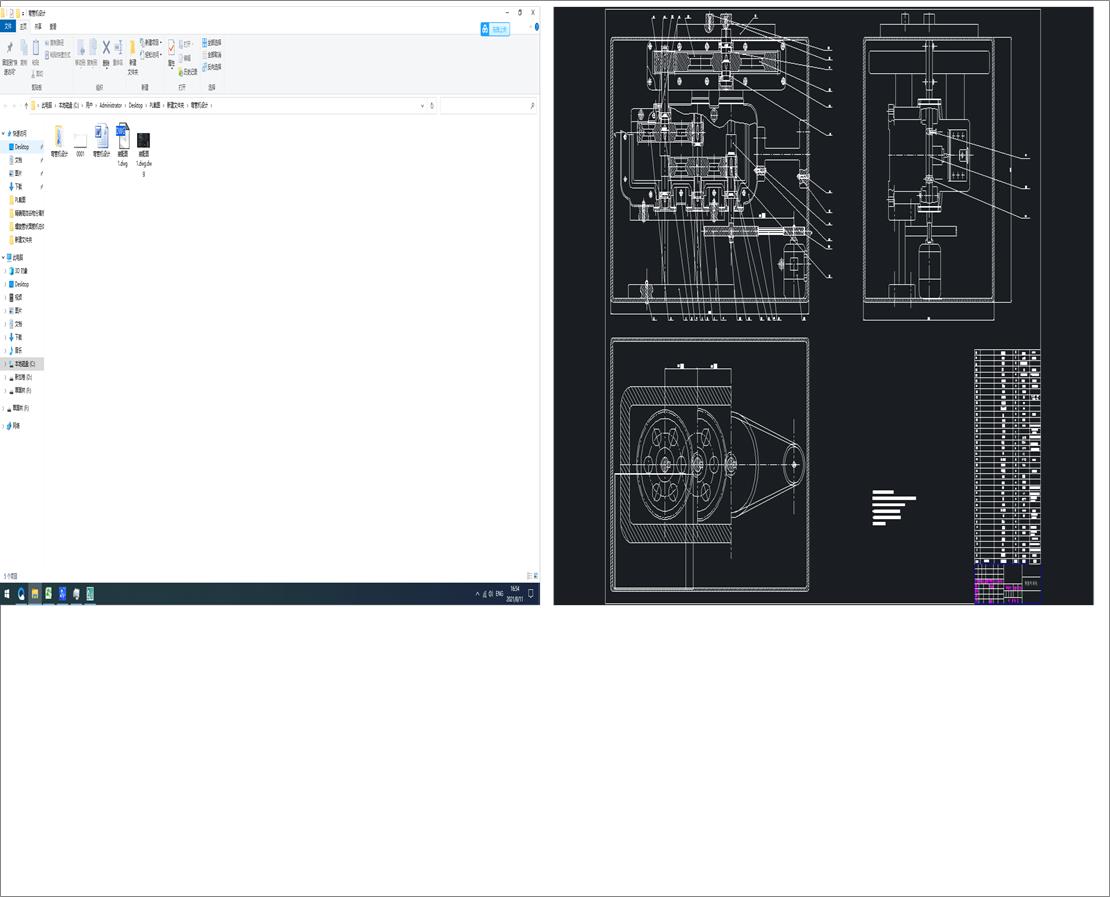Collapse the ribbon using the small caret
The height and width of the screenshot is (897, 1110).
530,27
